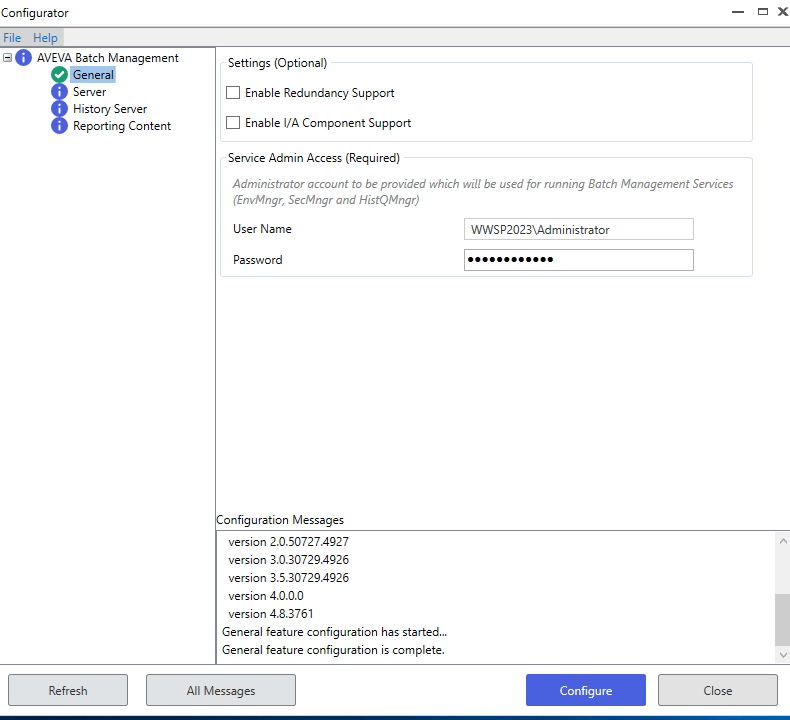
Task: Click the 'version 3.0.30729.4926' message line
Action: 288,560
